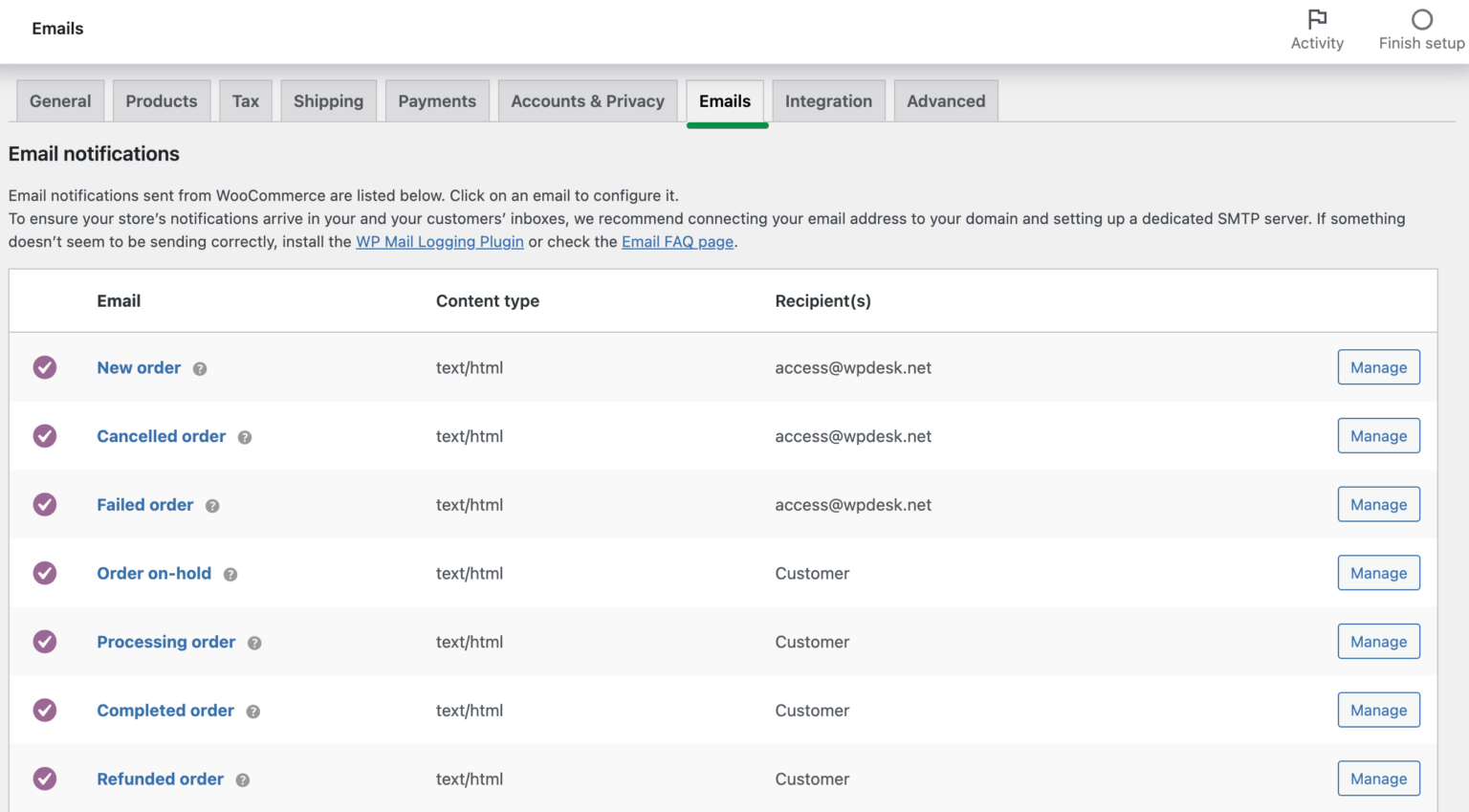Screen dimensions: 1469x812
Task: Visit the Email FAQ page
Action: click(x=677, y=241)
